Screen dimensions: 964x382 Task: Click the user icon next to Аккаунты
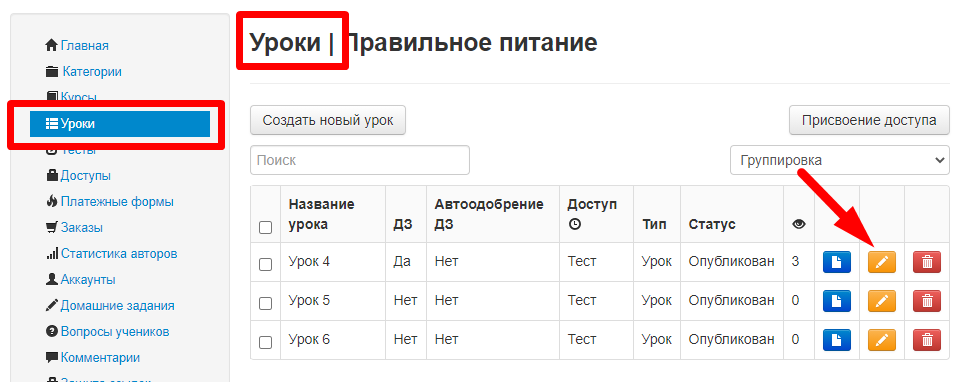tap(52, 279)
